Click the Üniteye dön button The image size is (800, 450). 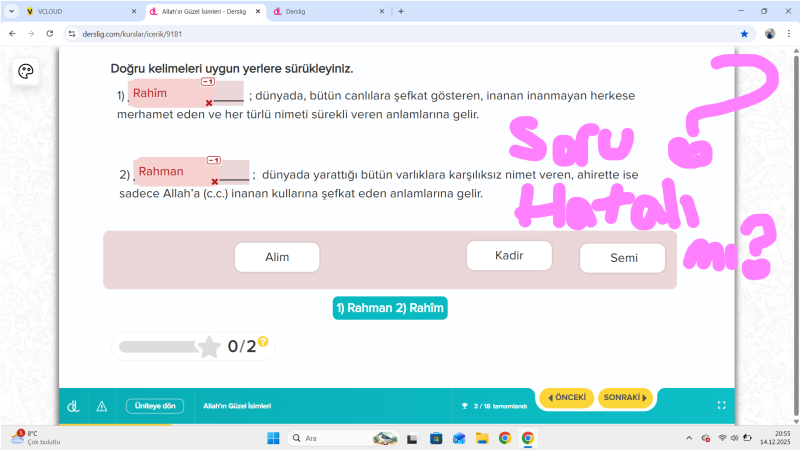point(155,406)
